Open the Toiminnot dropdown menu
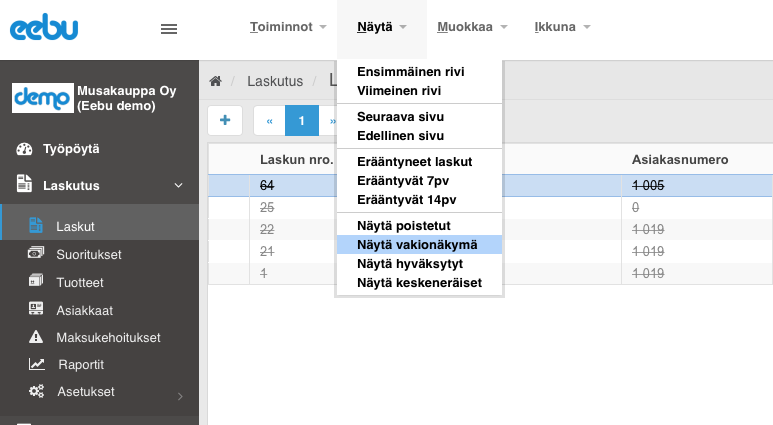The width and height of the screenshot is (773, 425). click(x=288, y=27)
